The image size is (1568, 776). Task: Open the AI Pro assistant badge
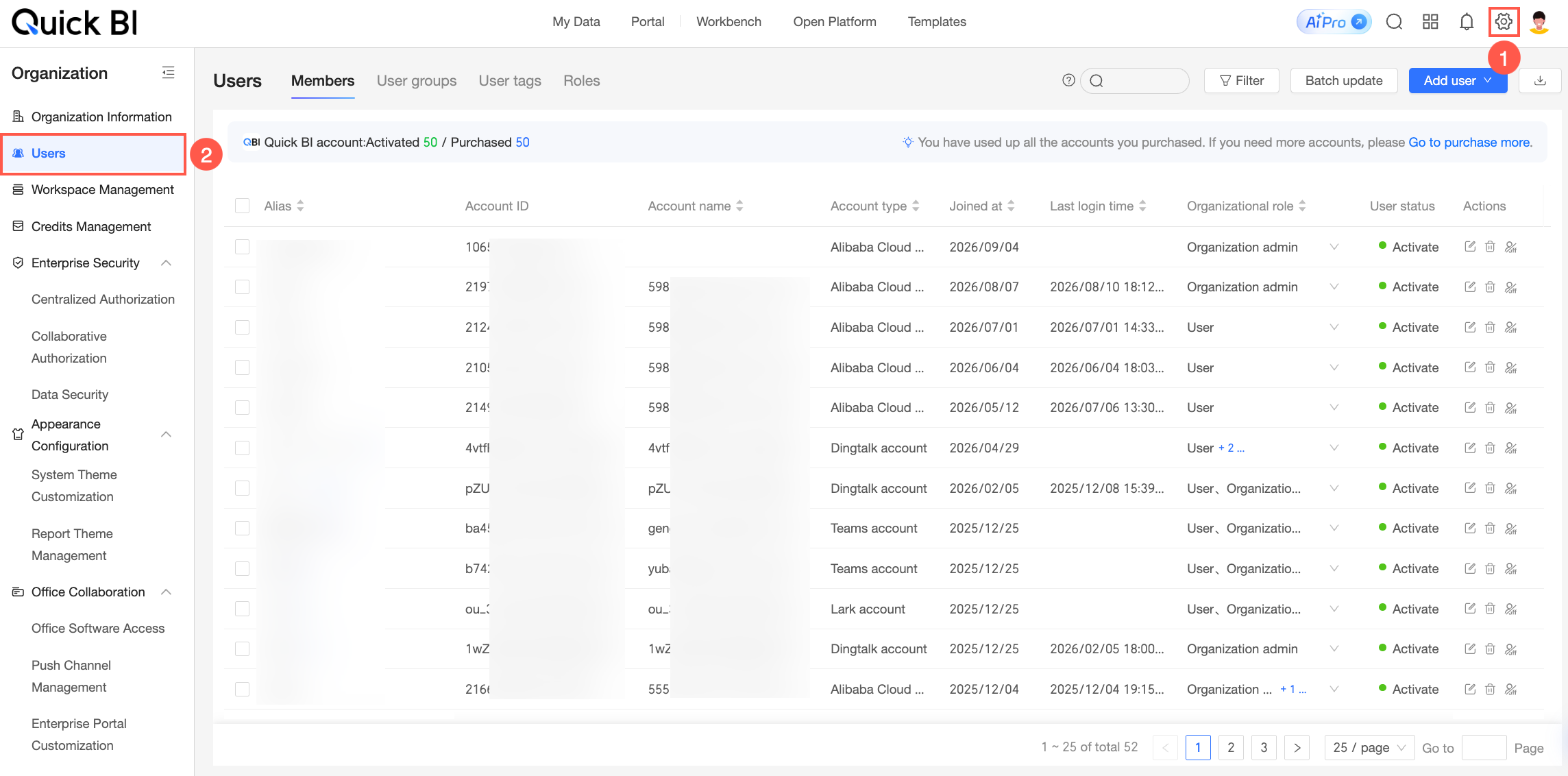coord(1334,22)
